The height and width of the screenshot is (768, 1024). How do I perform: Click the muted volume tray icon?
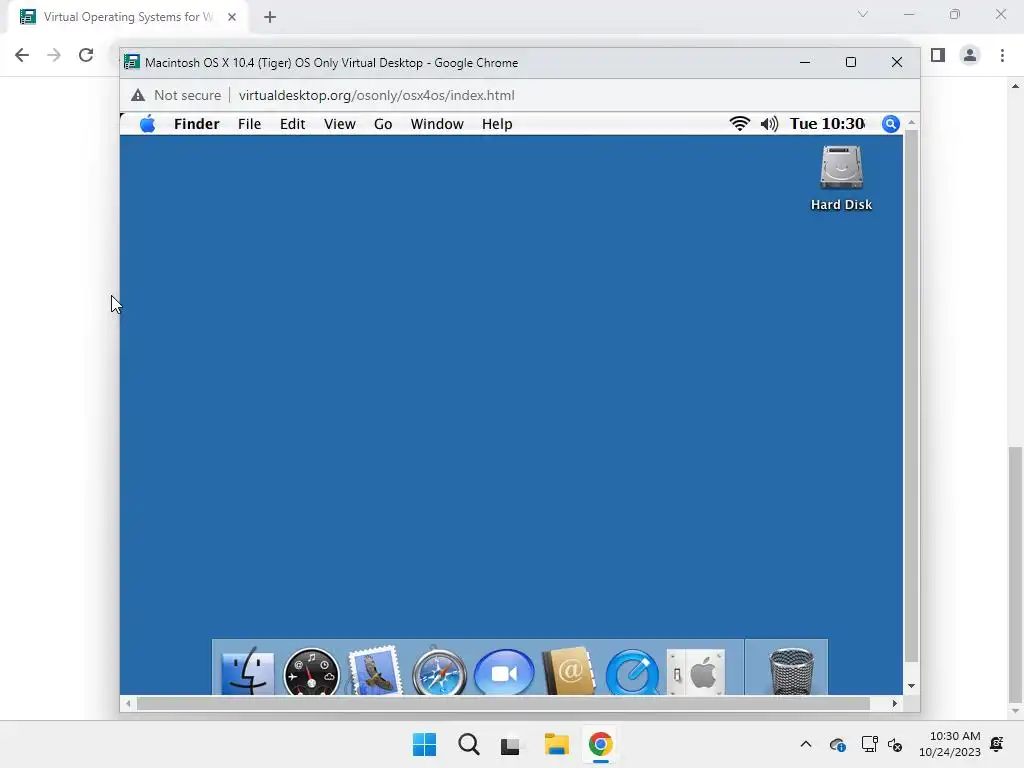tap(895, 744)
